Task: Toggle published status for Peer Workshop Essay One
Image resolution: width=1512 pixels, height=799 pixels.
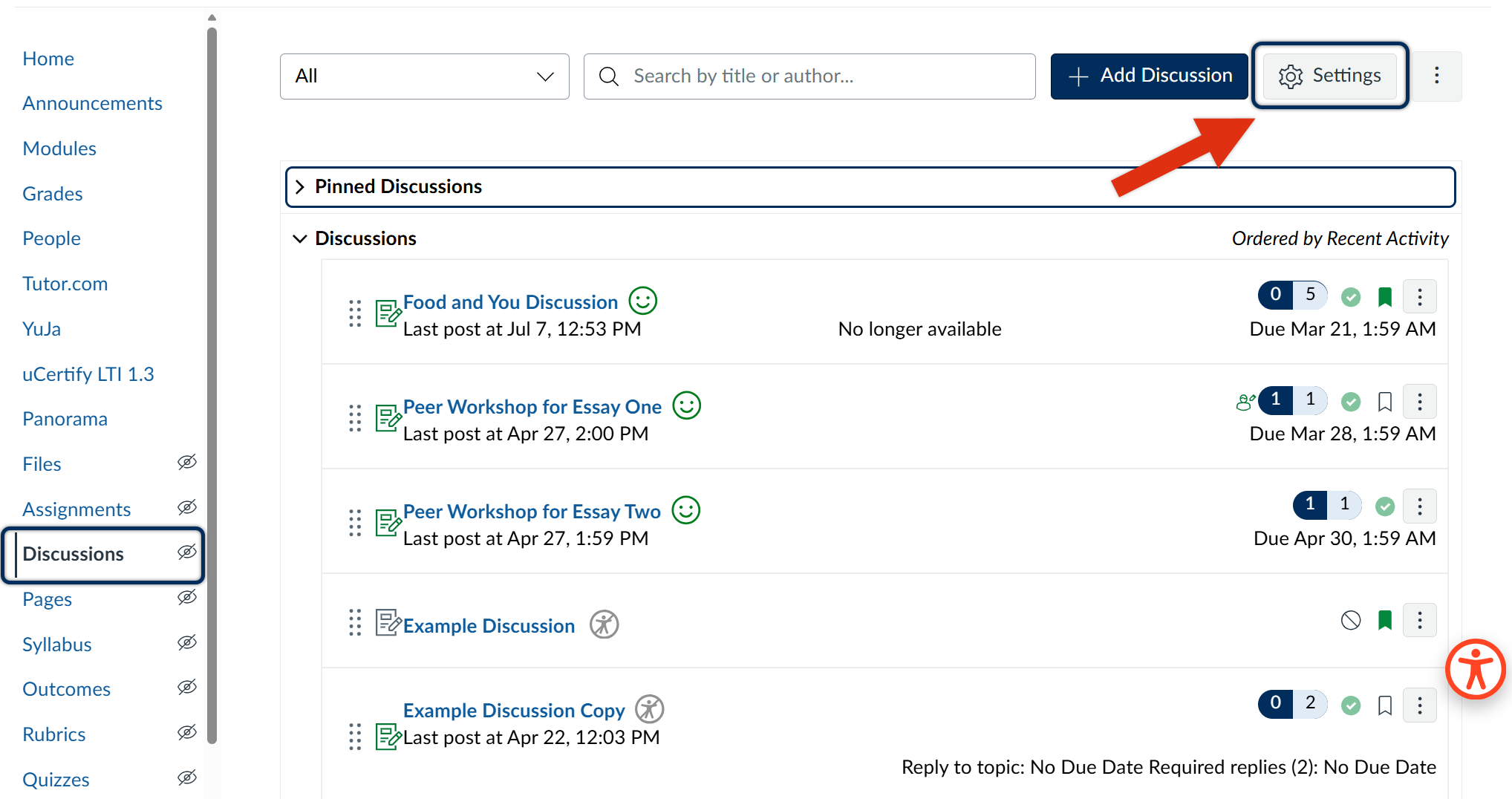Action: pos(1351,402)
